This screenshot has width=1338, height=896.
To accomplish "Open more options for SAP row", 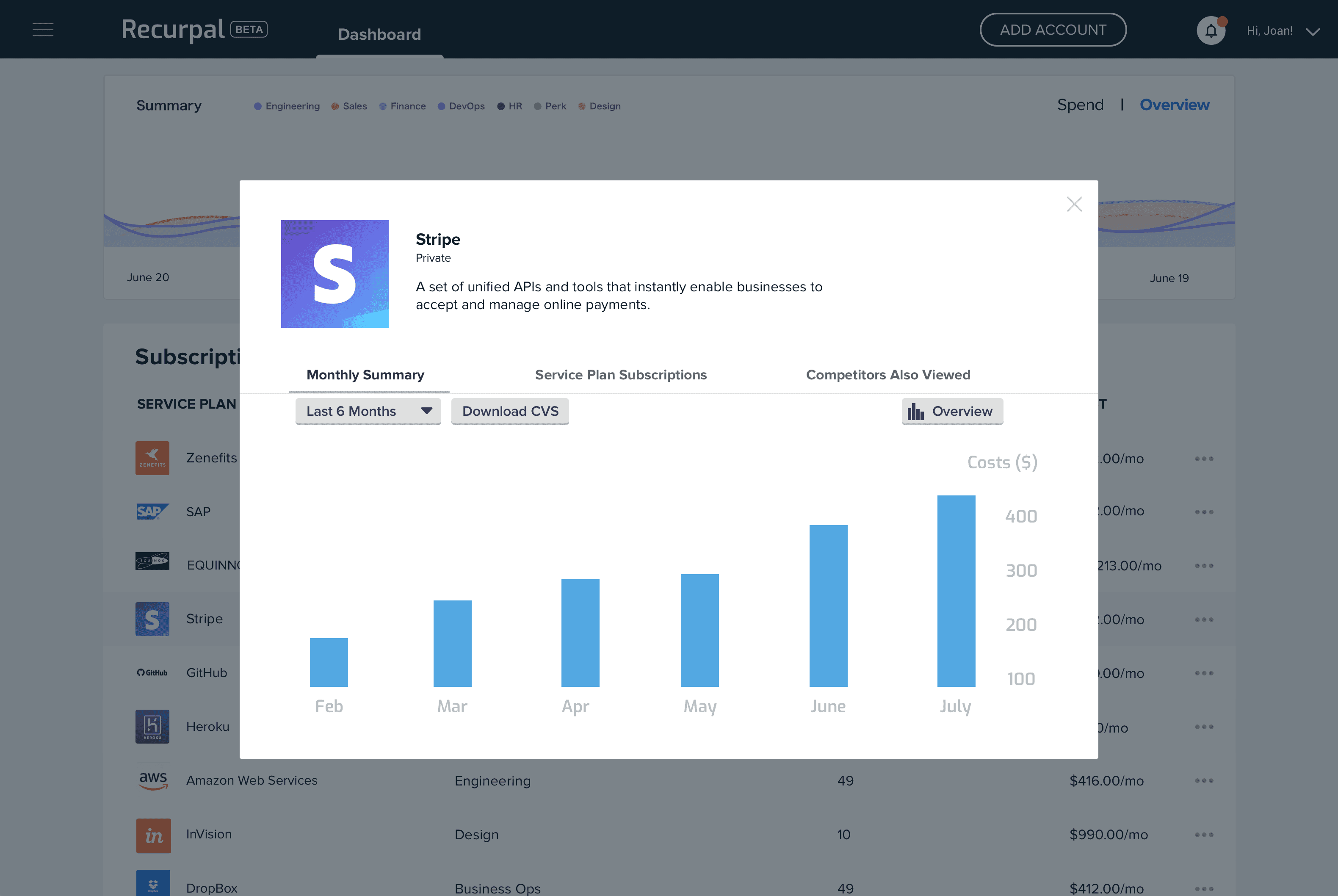I will pos(1204,512).
